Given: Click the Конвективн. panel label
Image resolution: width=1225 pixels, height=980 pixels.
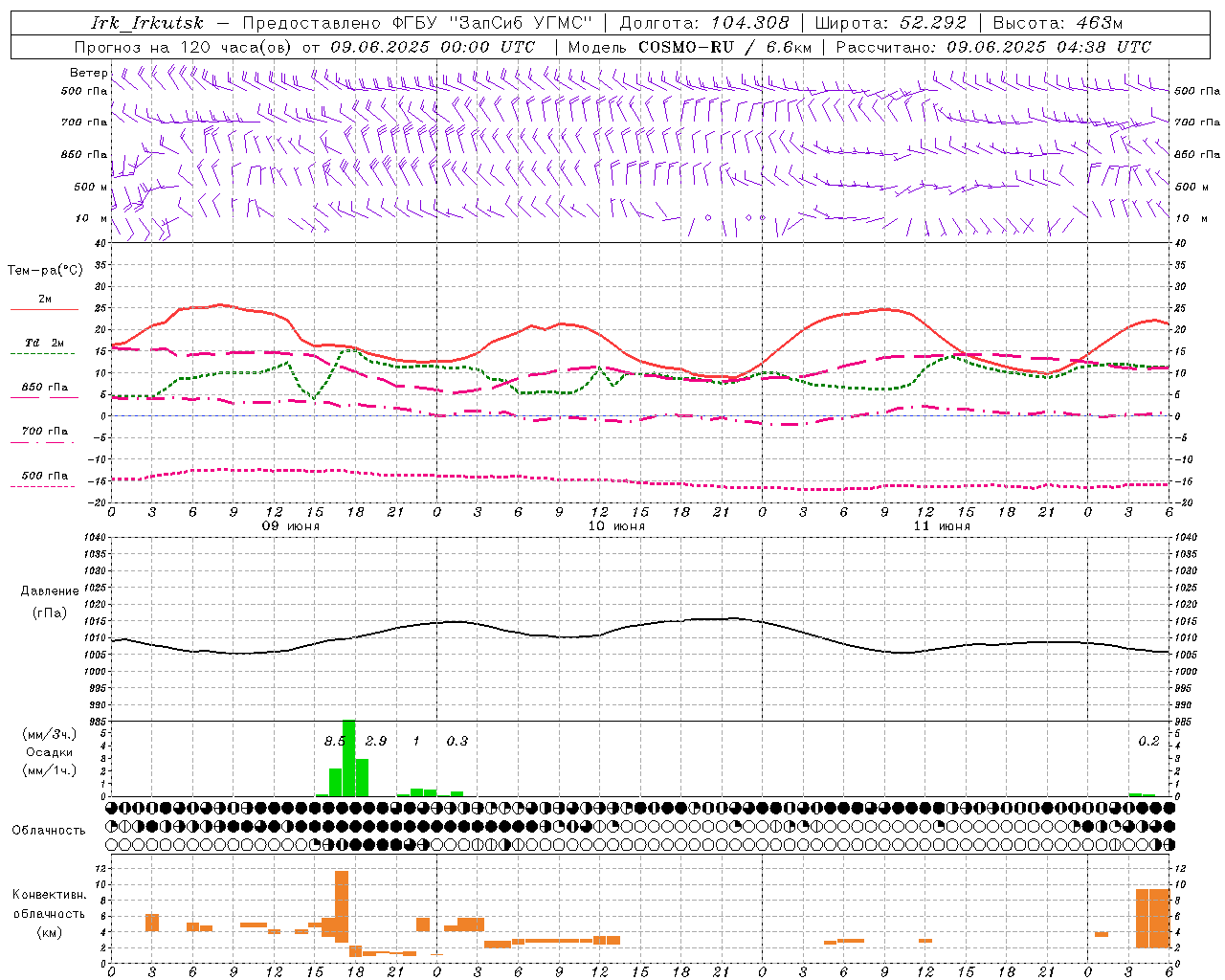Looking at the screenshot, I should click(x=50, y=895).
